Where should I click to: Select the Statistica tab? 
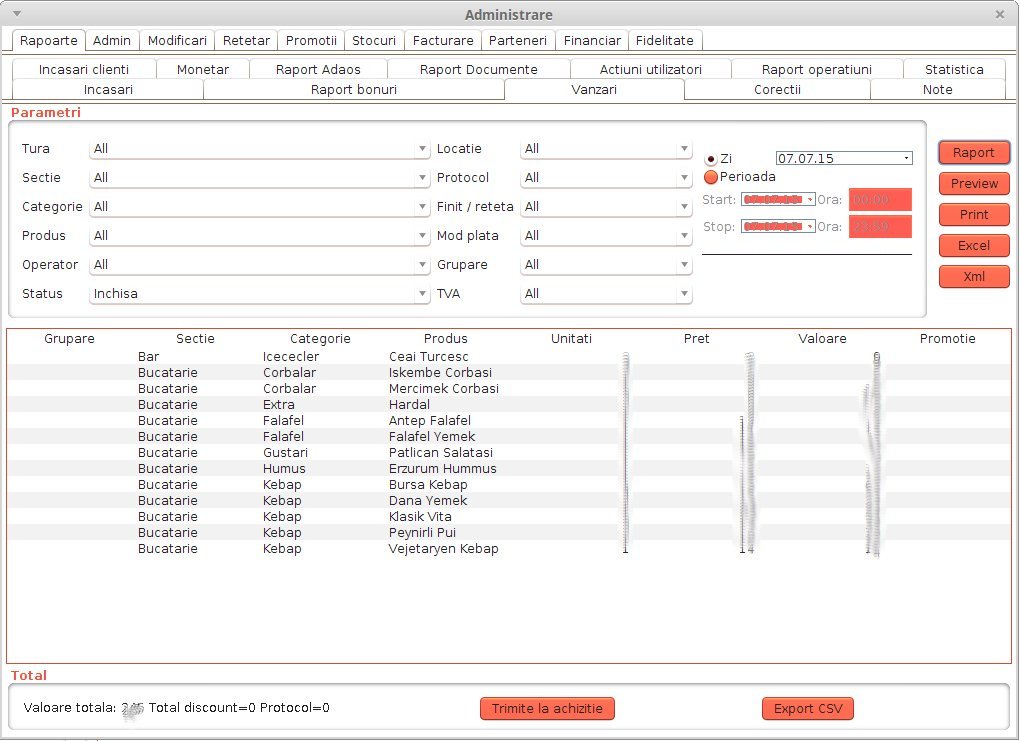(x=954, y=70)
